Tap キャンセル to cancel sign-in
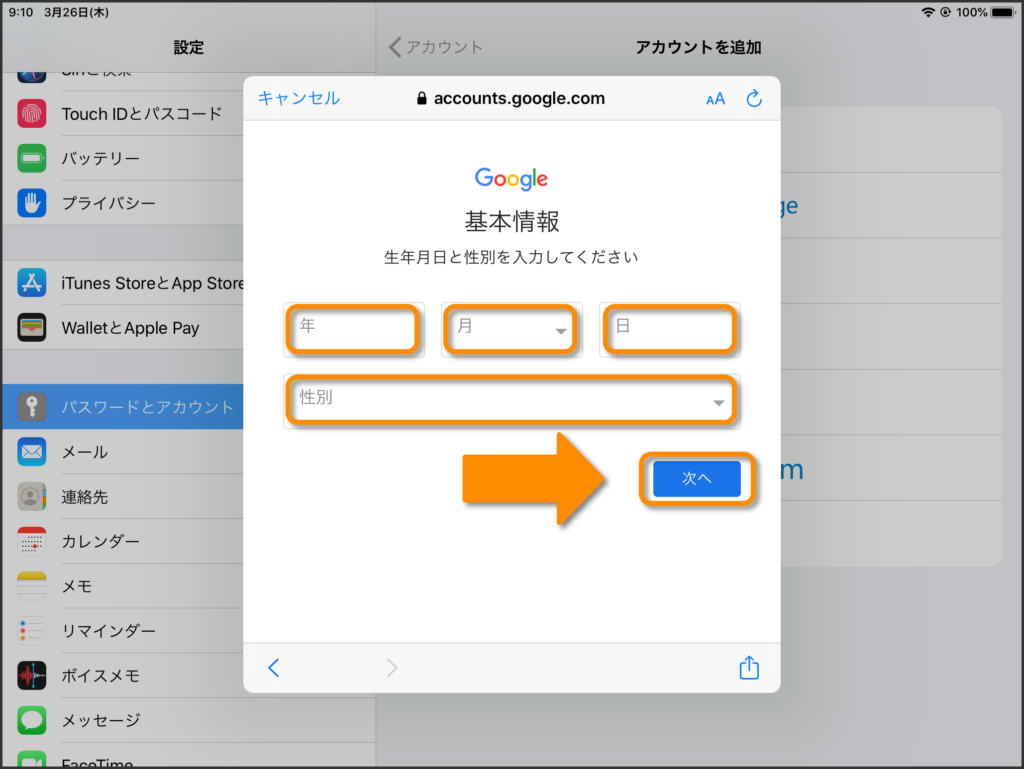The height and width of the screenshot is (769, 1024). click(x=299, y=98)
